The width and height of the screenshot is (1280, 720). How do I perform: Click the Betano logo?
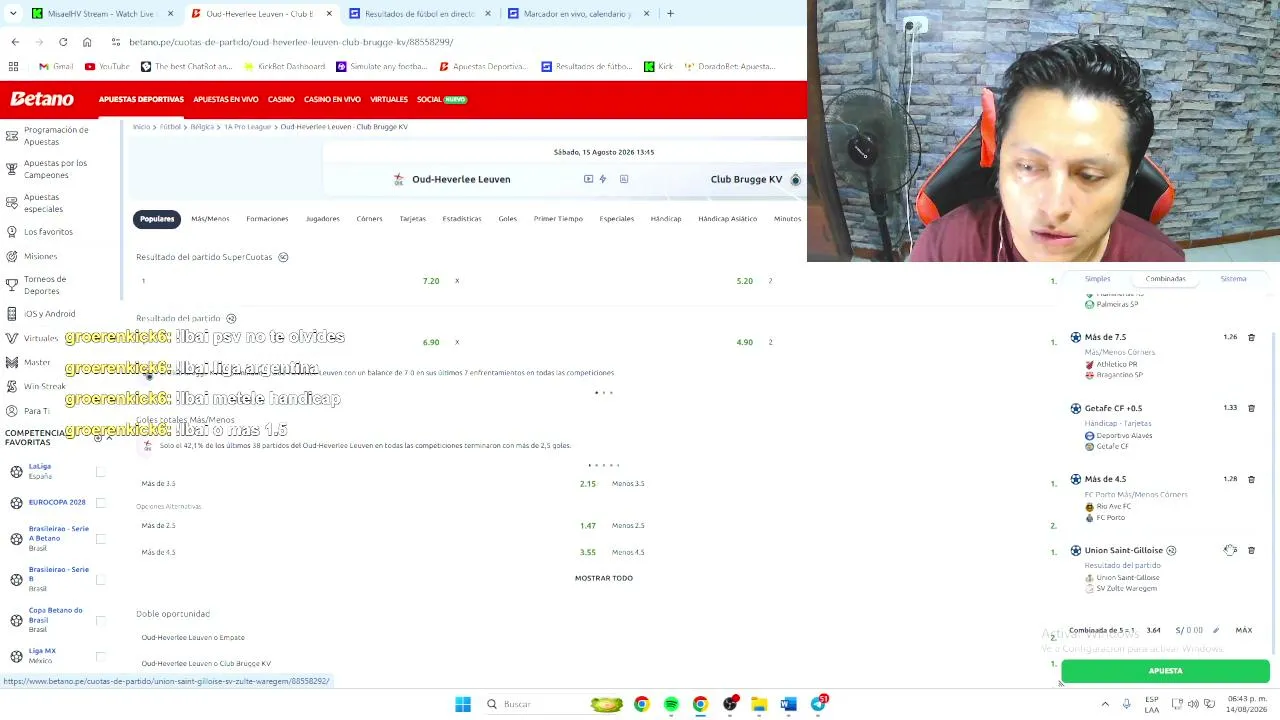tap(42, 99)
